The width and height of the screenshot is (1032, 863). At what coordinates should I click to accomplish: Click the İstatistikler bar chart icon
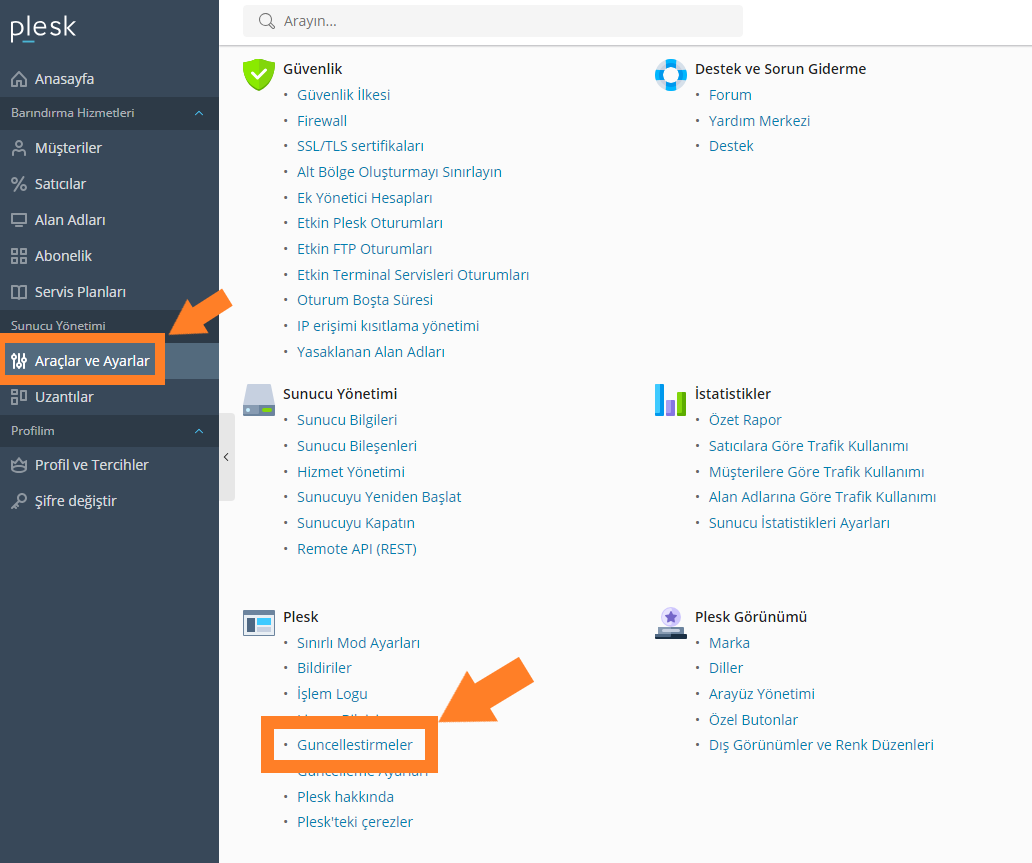670,399
